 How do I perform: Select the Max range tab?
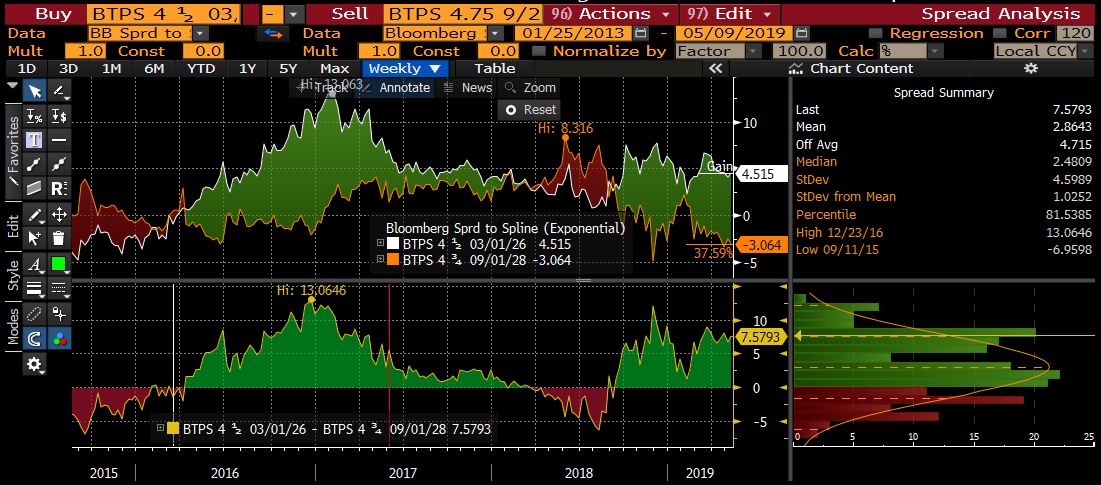(x=334, y=68)
